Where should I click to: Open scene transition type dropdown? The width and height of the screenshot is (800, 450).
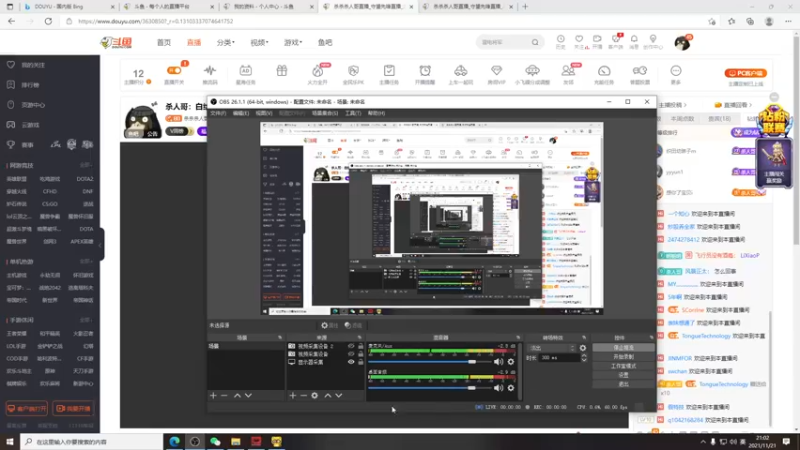pos(553,348)
